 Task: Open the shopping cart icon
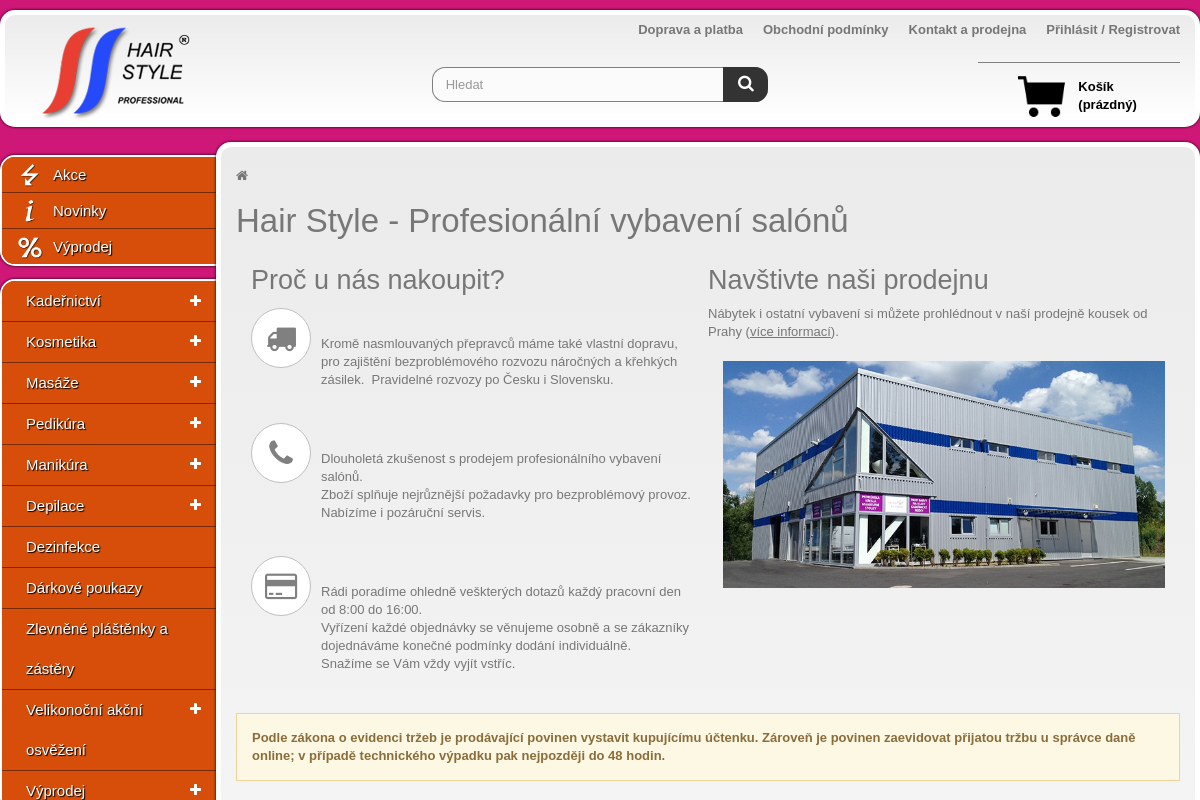point(1041,96)
